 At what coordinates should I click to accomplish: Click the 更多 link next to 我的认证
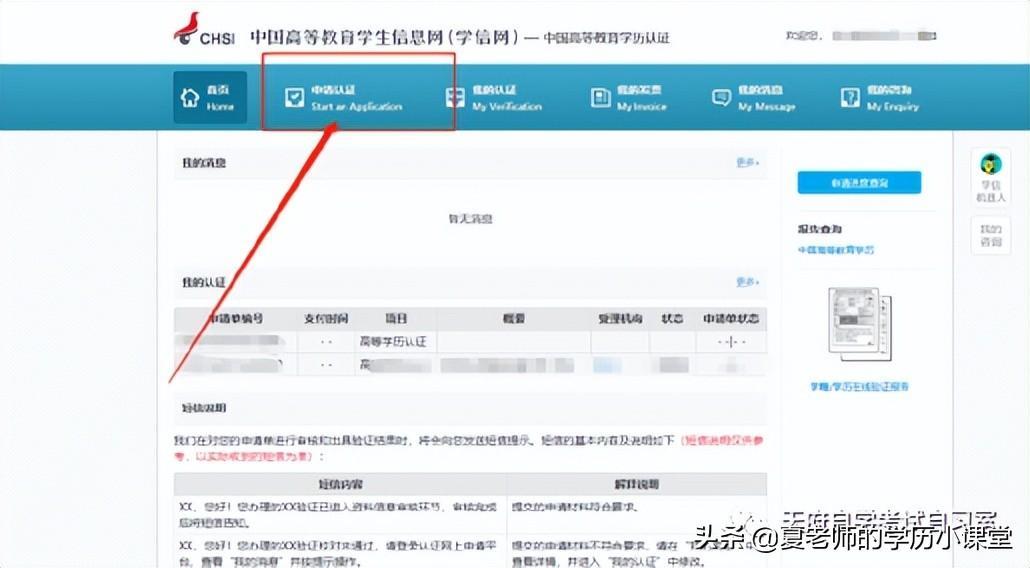748,282
